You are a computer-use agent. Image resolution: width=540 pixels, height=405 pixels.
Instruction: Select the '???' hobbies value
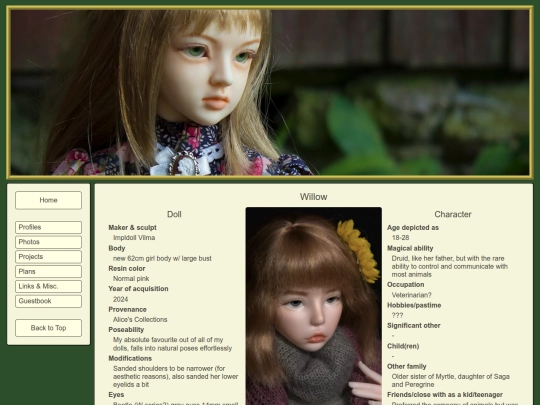(x=397, y=315)
